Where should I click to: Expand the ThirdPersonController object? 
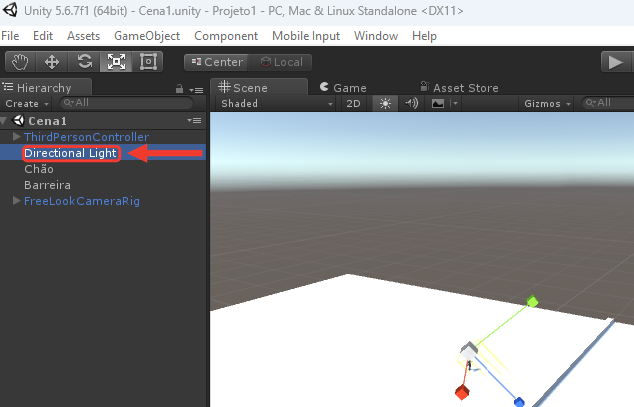(16, 137)
